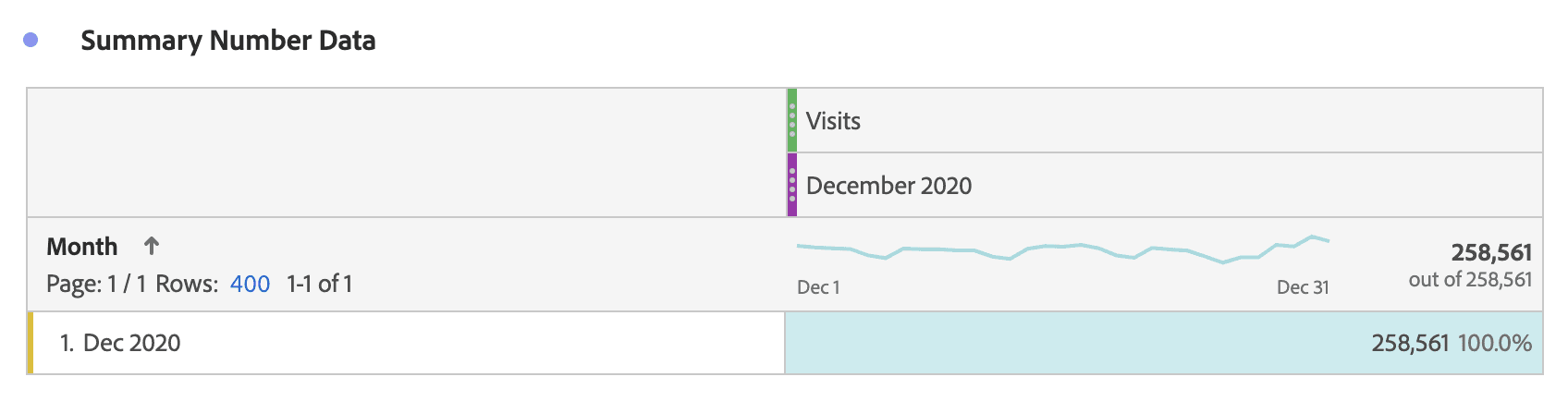The height and width of the screenshot is (401, 1568).
Task: Open the Rows 400 setting link
Action: (250, 284)
